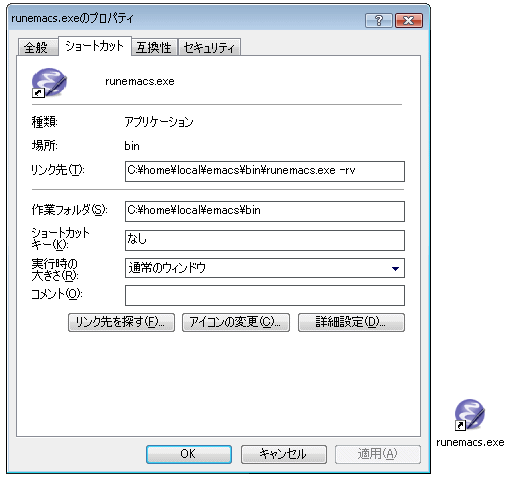
Task: Click the 作業フォルダ input field
Action: click(x=265, y=211)
